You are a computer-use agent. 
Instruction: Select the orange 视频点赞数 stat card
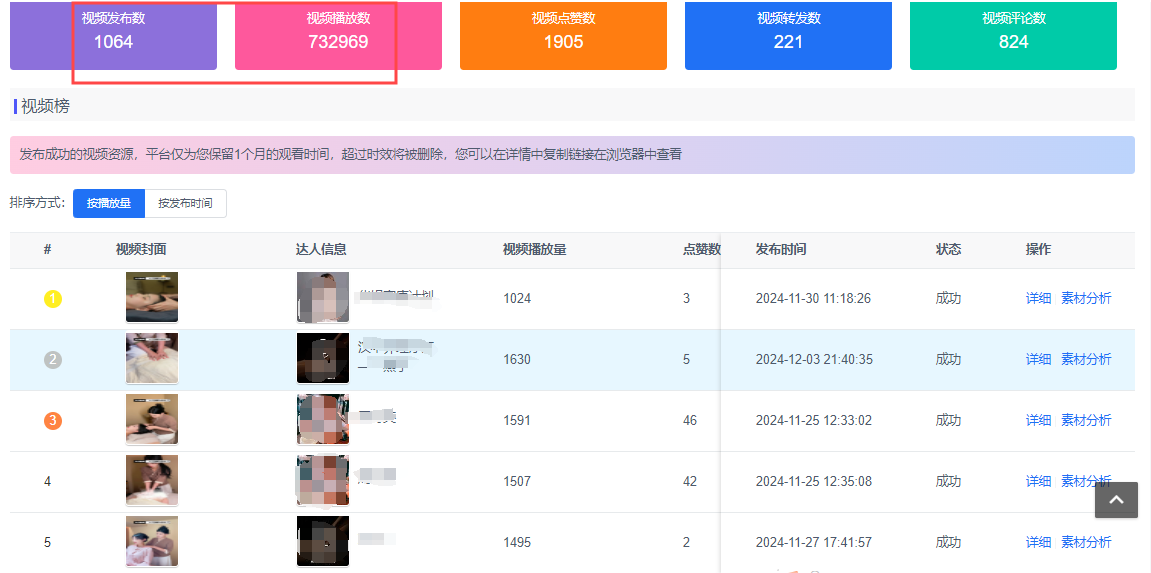563,35
